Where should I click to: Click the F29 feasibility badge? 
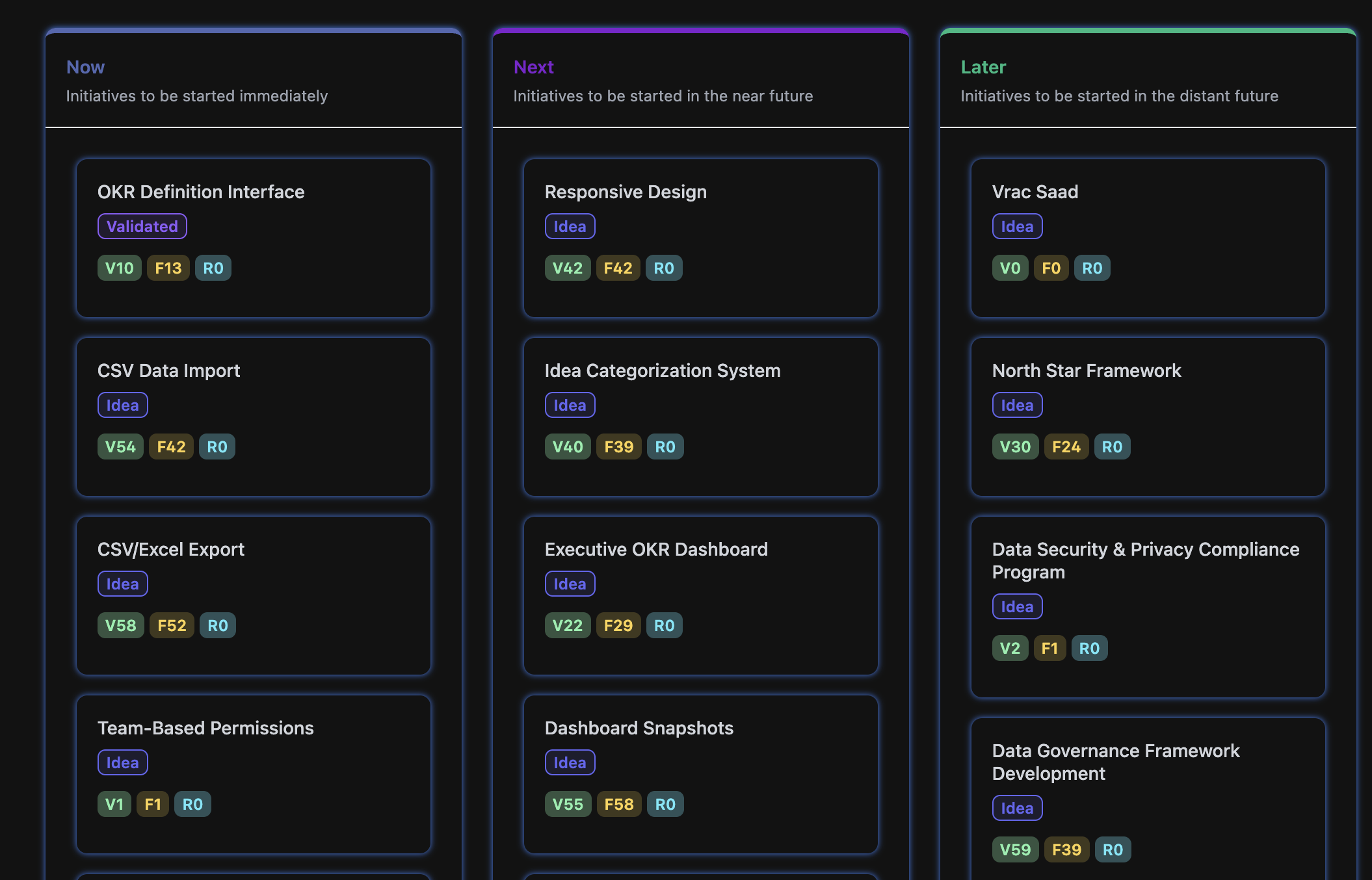coord(618,626)
